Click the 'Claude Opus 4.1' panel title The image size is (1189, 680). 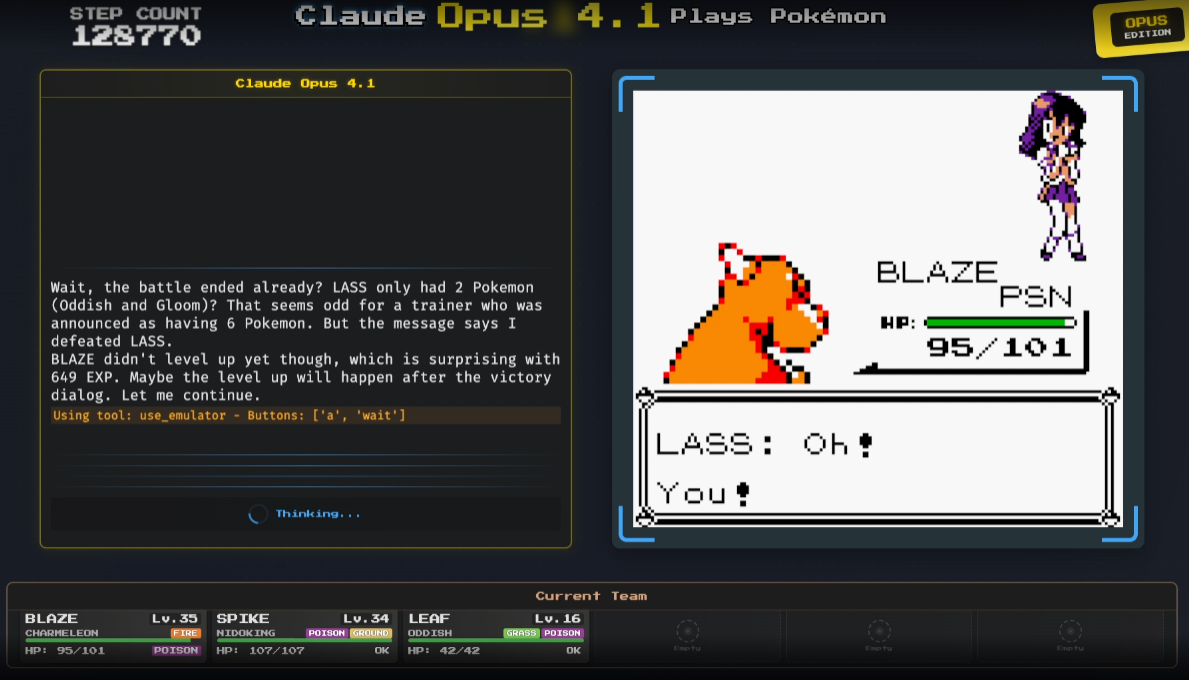tap(305, 83)
